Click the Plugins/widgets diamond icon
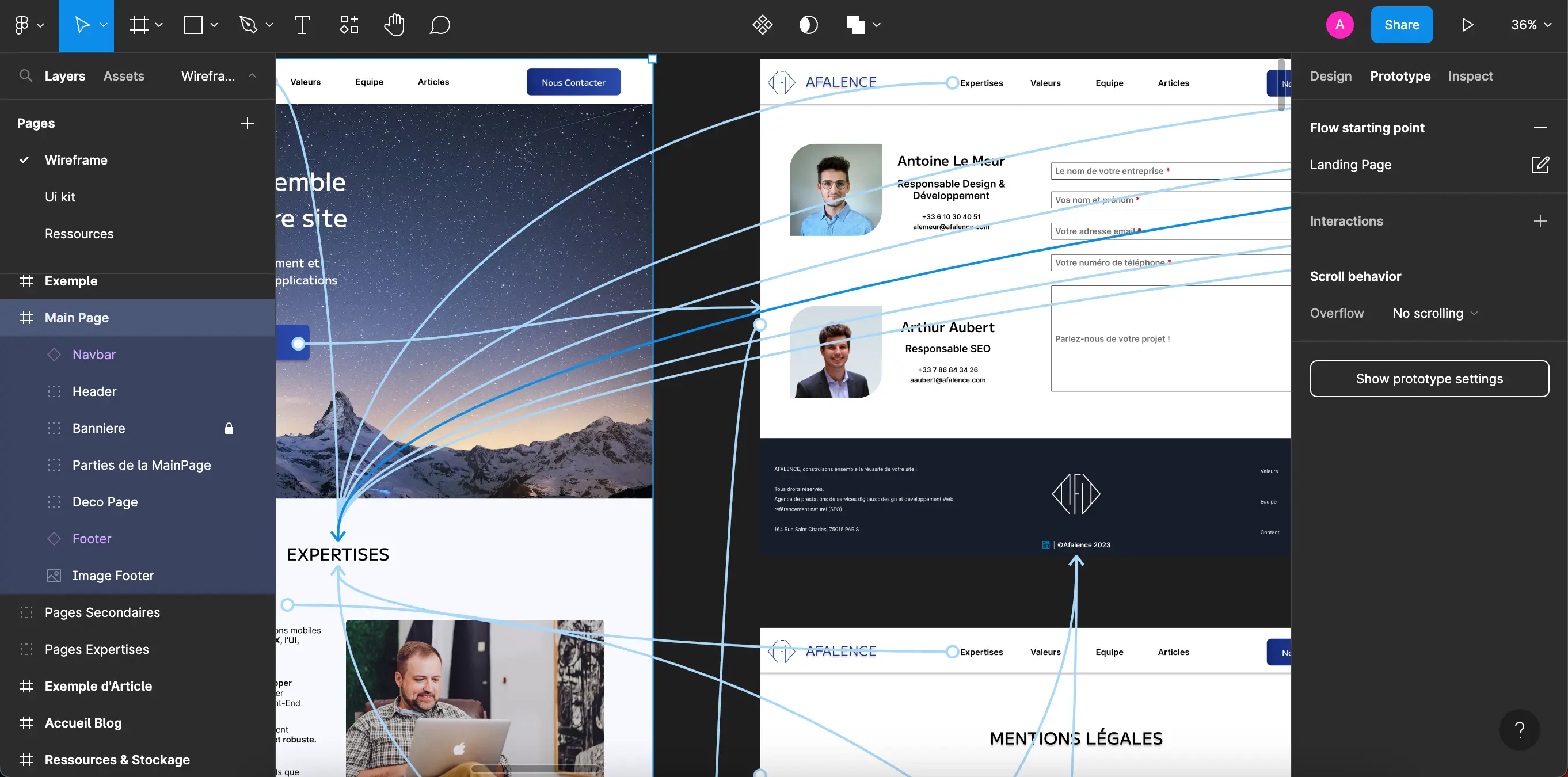Screen dimensions: 1568x777 (762, 25)
